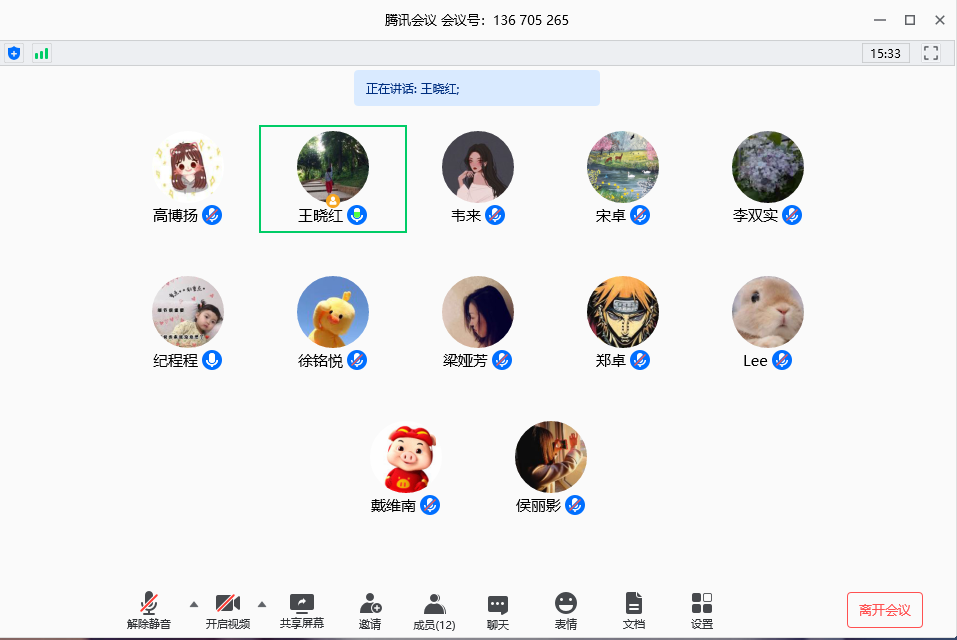Screen dimensions: 957x640
Task: Expand audio options arrow beside 解除静音
Action: pyautogui.click(x=194, y=604)
